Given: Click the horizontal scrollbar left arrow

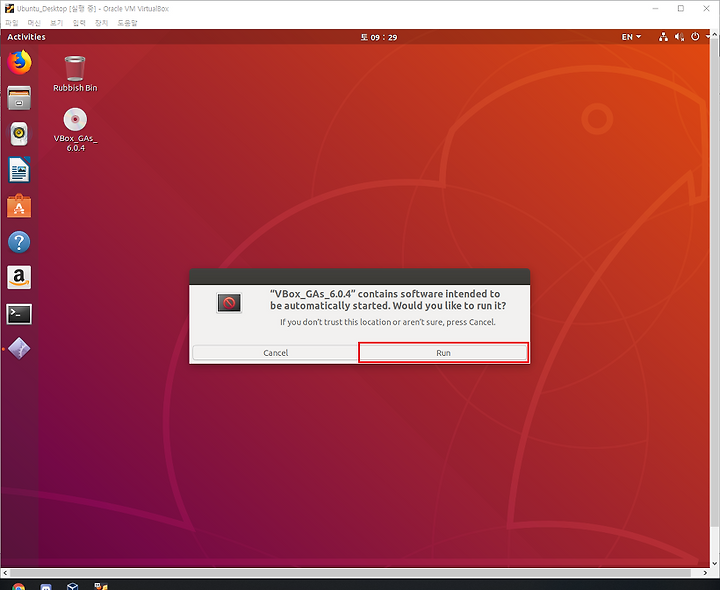Looking at the screenshot, I should pyautogui.click(x=5, y=573).
